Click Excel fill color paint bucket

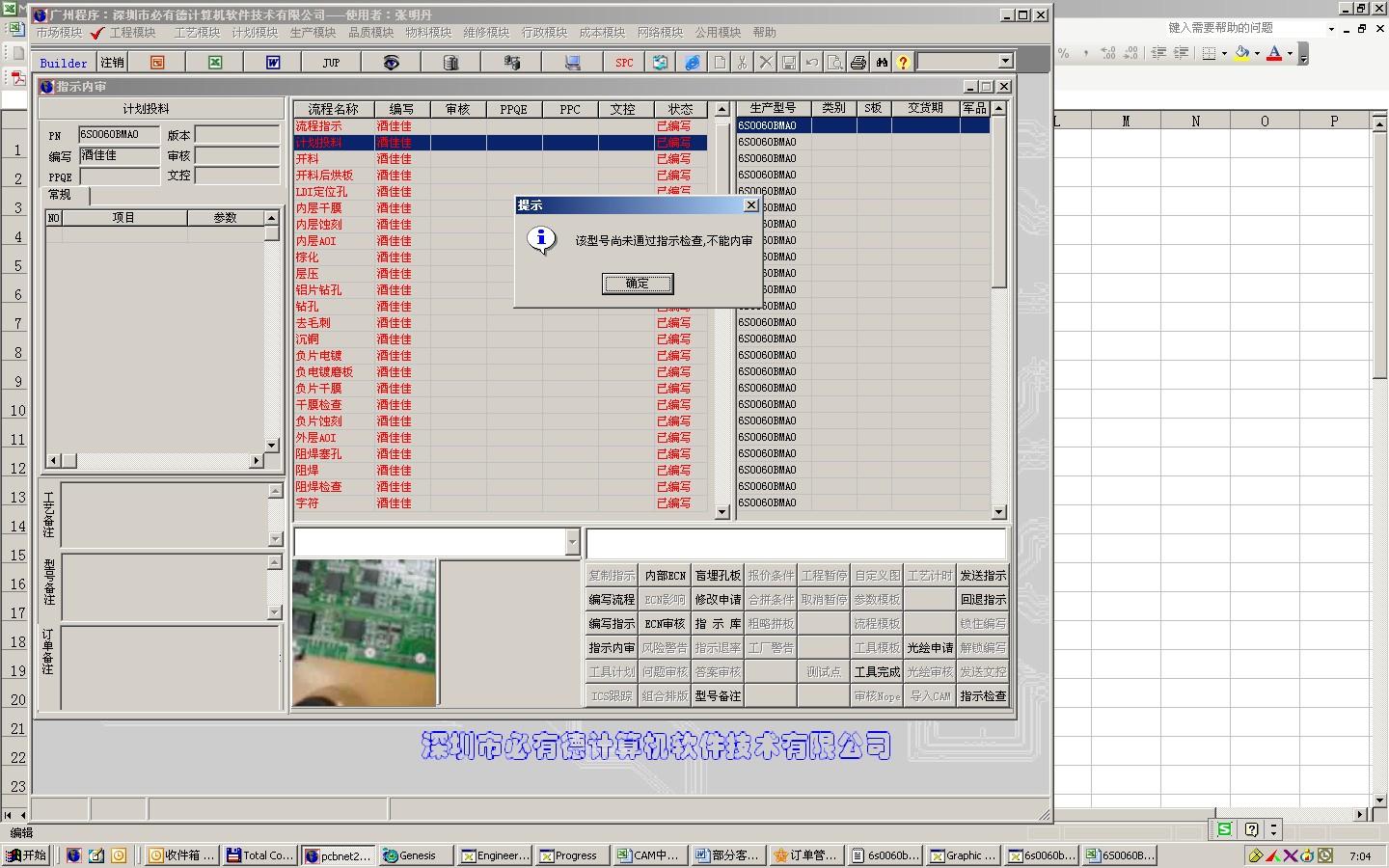click(1242, 54)
